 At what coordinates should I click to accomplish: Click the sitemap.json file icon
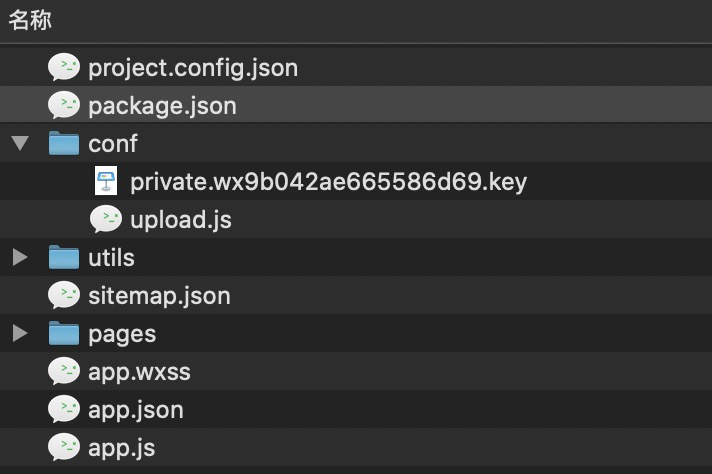pyautogui.click(x=64, y=295)
